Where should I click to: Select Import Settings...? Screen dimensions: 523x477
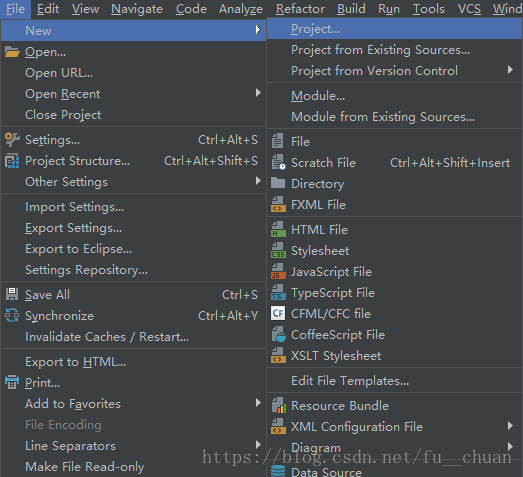click(133, 207)
